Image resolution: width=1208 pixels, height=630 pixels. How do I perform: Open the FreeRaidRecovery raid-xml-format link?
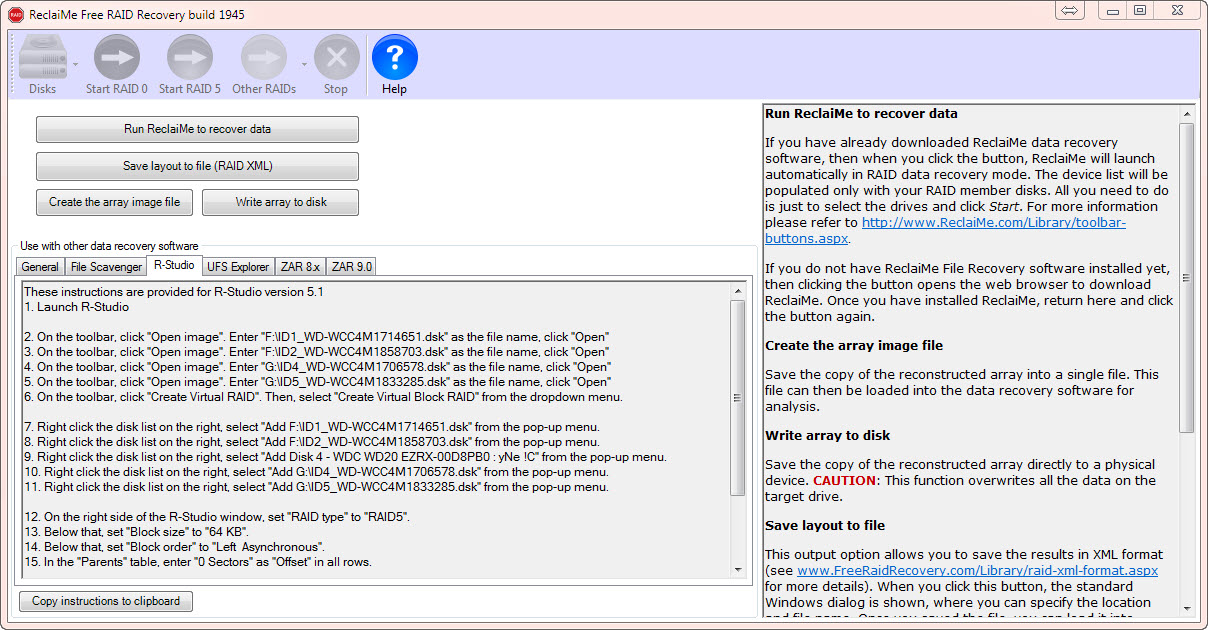click(977, 570)
